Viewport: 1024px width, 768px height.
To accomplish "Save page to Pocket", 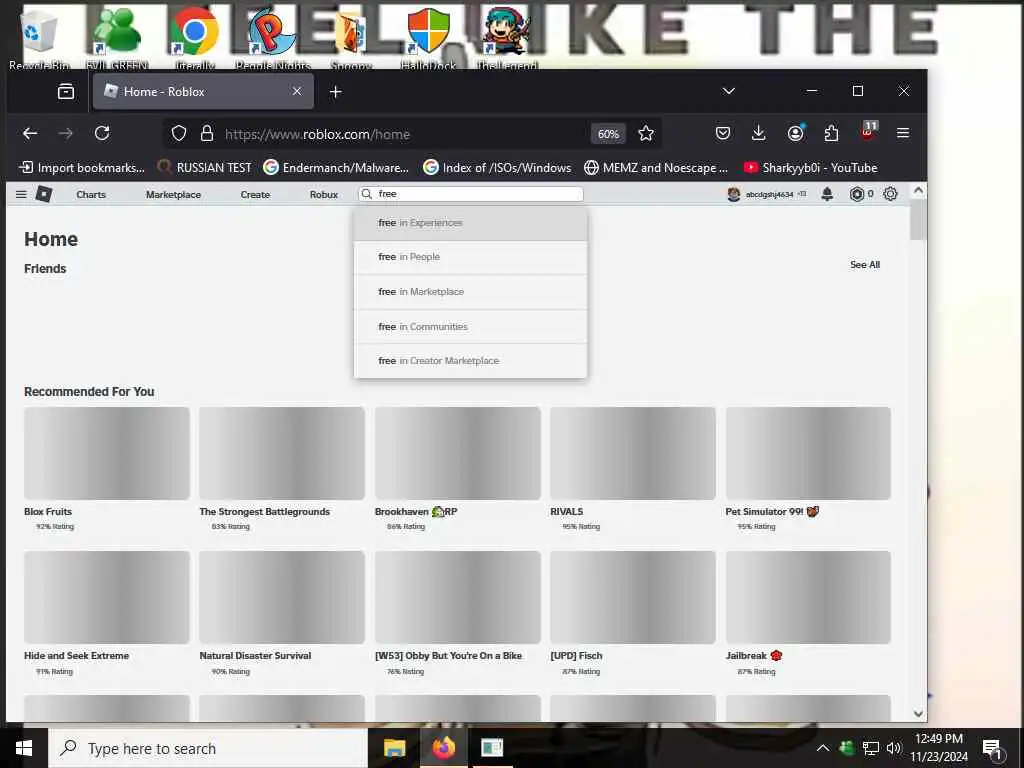I will click(723, 133).
